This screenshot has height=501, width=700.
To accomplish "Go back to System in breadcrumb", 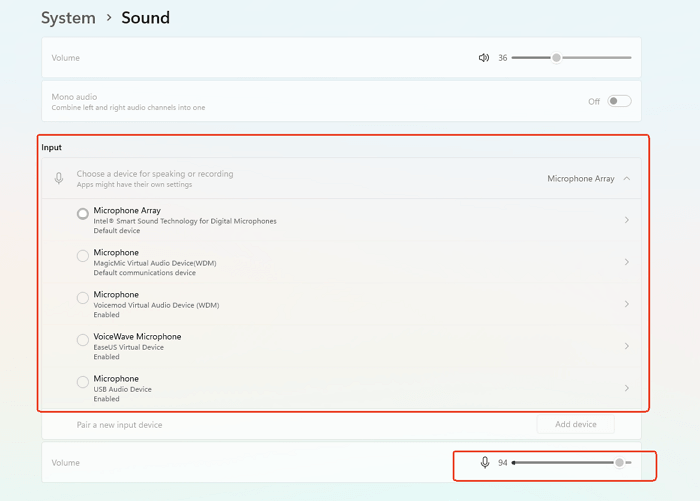I will click(x=68, y=18).
